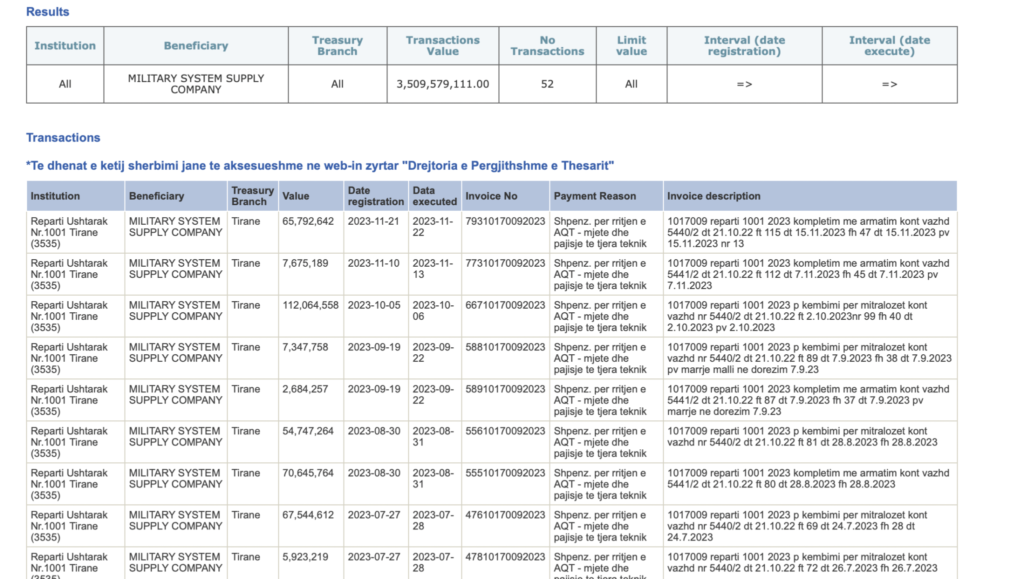The image size is (1024, 579).
Task: Click the executed date 2023-11-13
Action: pos(432,269)
